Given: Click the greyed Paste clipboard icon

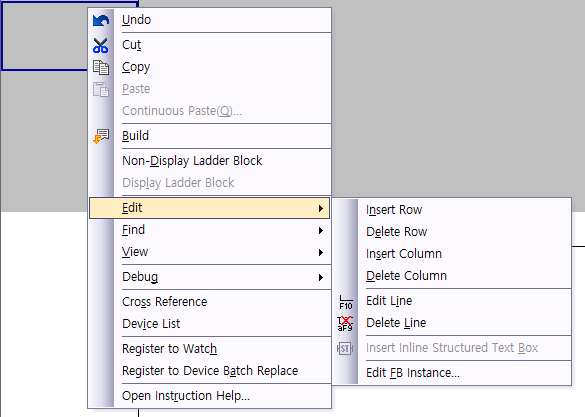Looking at the screenshot, I should 101,90.
